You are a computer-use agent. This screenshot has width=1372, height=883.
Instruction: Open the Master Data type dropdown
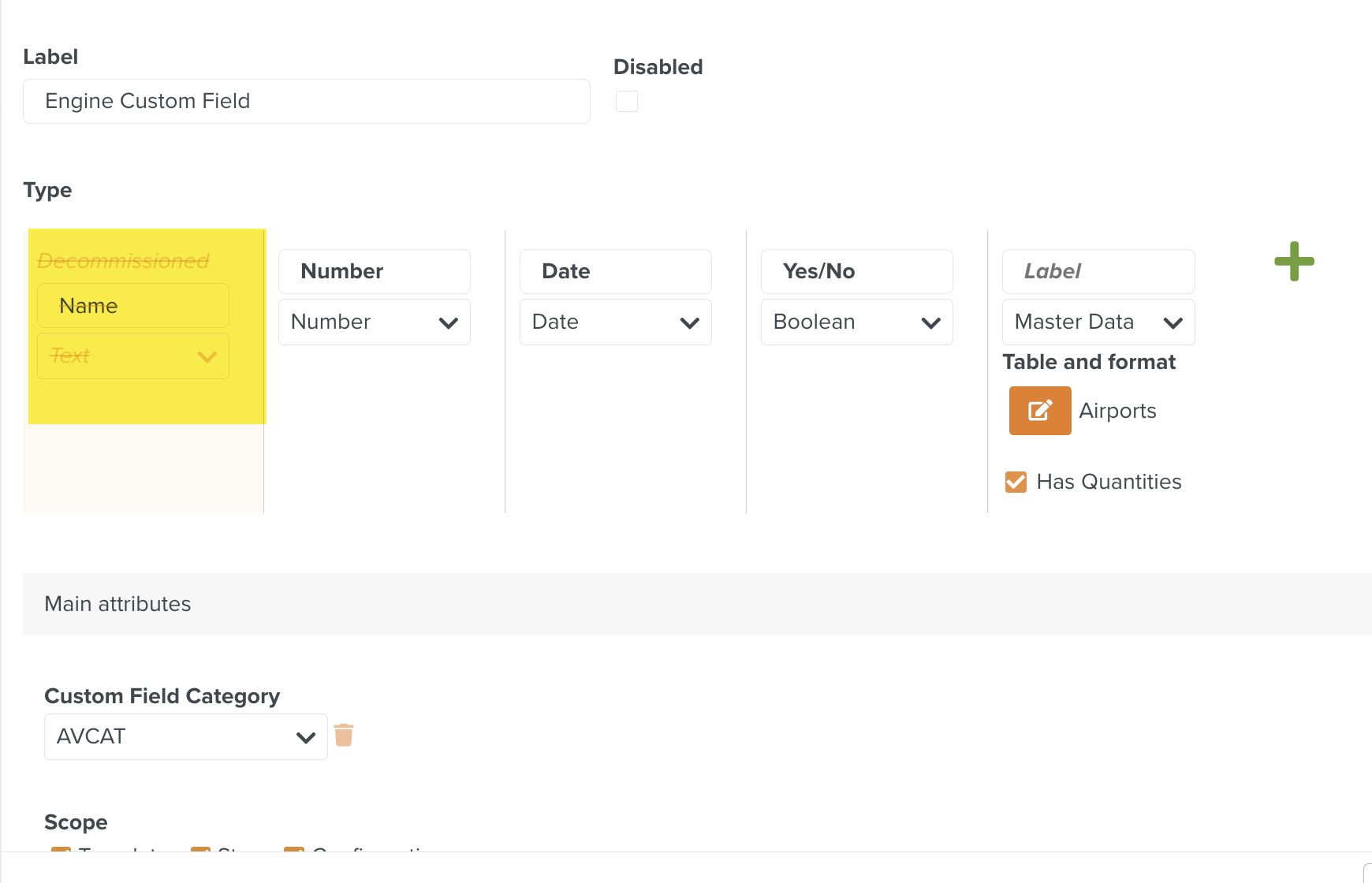[1098, 322]
